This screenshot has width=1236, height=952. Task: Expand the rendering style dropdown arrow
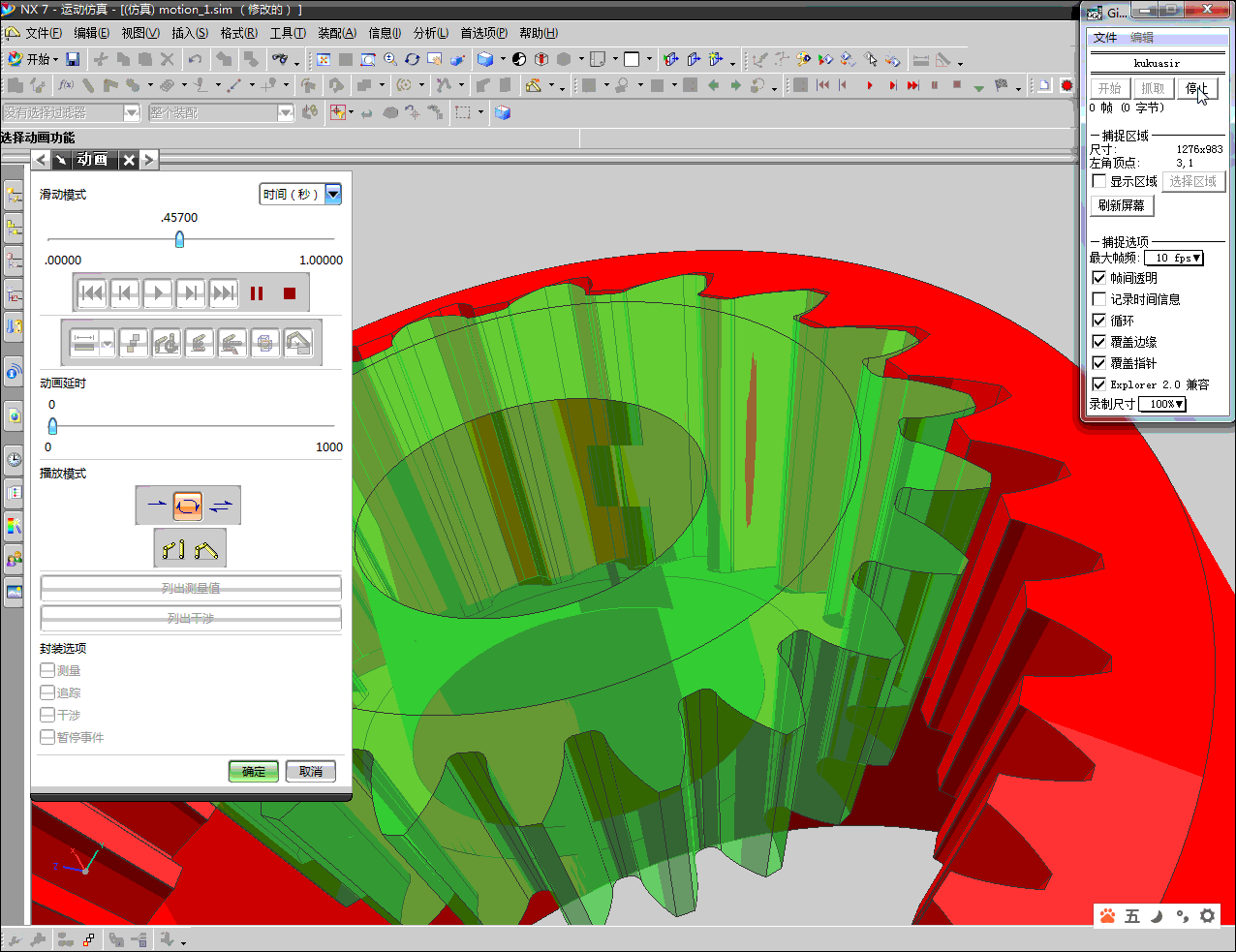pos(503,59)
